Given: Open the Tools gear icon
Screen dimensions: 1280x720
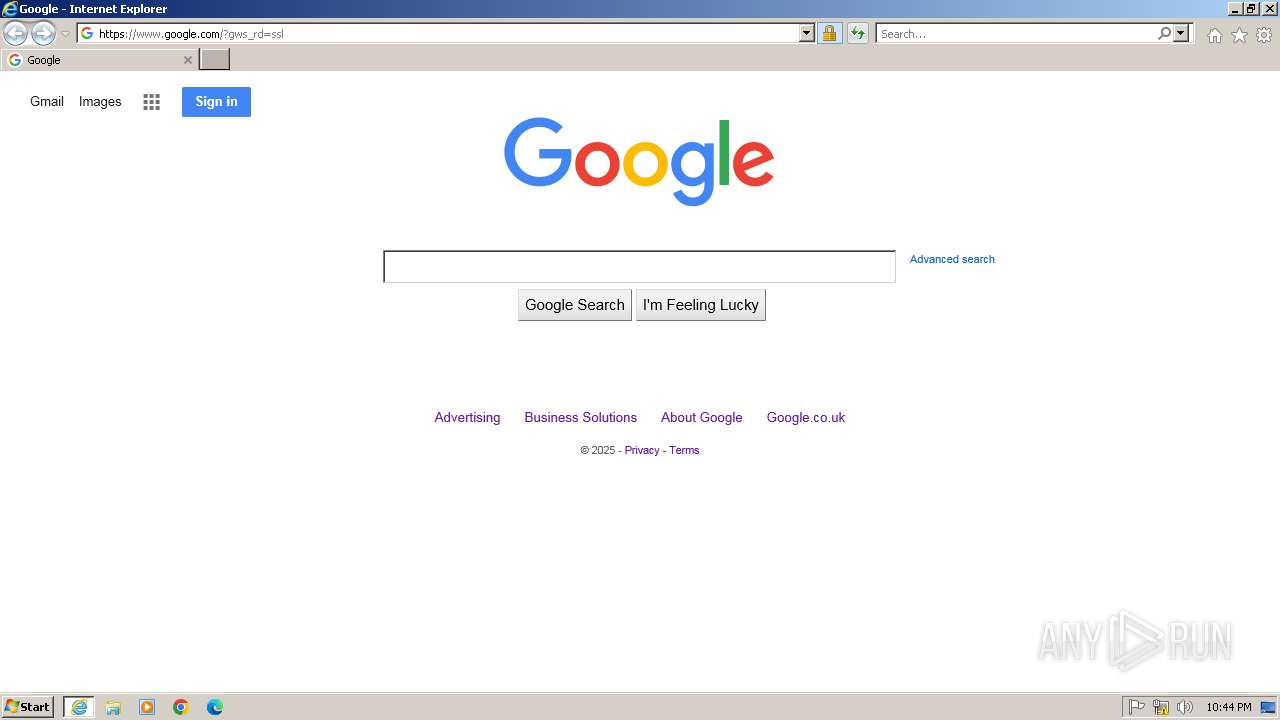Looking at the screenshot, I should point(1264,35).
